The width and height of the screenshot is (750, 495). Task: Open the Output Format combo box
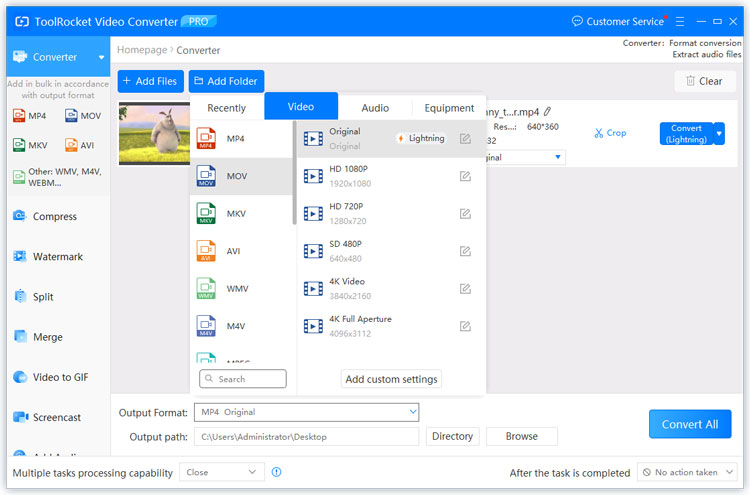(307, 412)
